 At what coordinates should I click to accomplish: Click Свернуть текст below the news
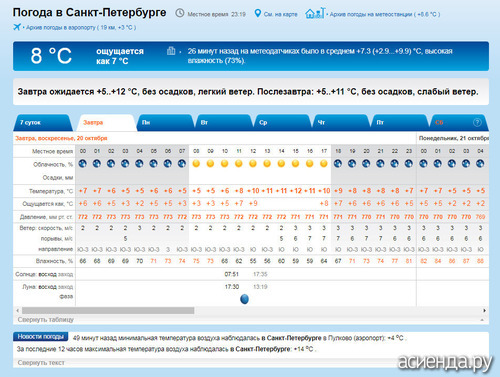[41, 363]
